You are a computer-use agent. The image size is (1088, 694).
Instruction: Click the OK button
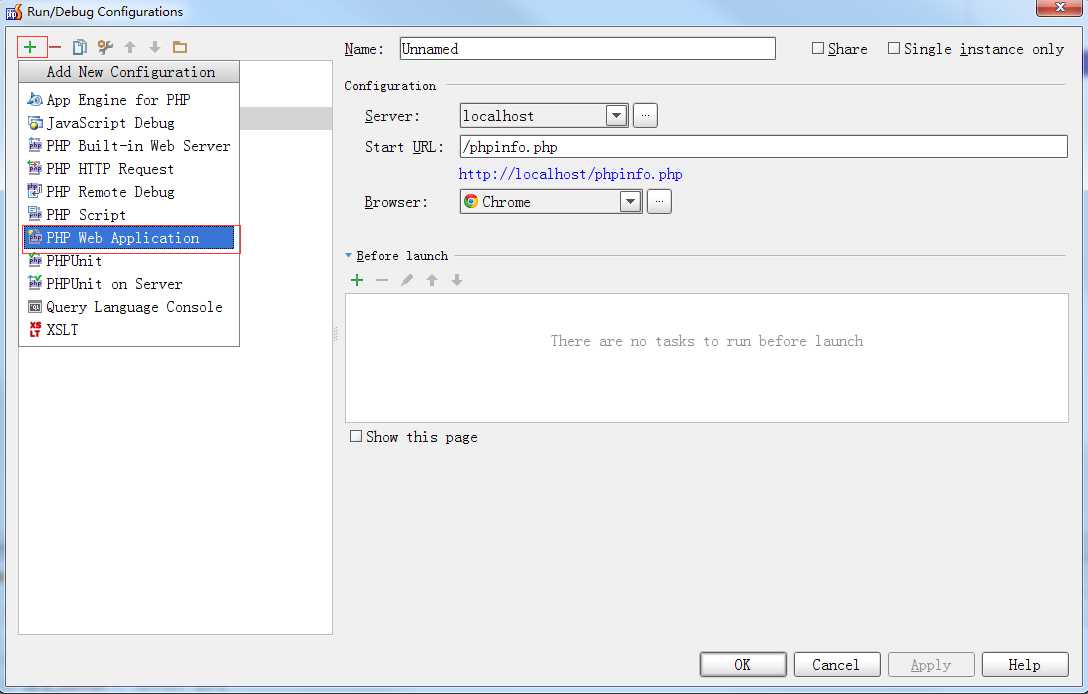point(743,665)
